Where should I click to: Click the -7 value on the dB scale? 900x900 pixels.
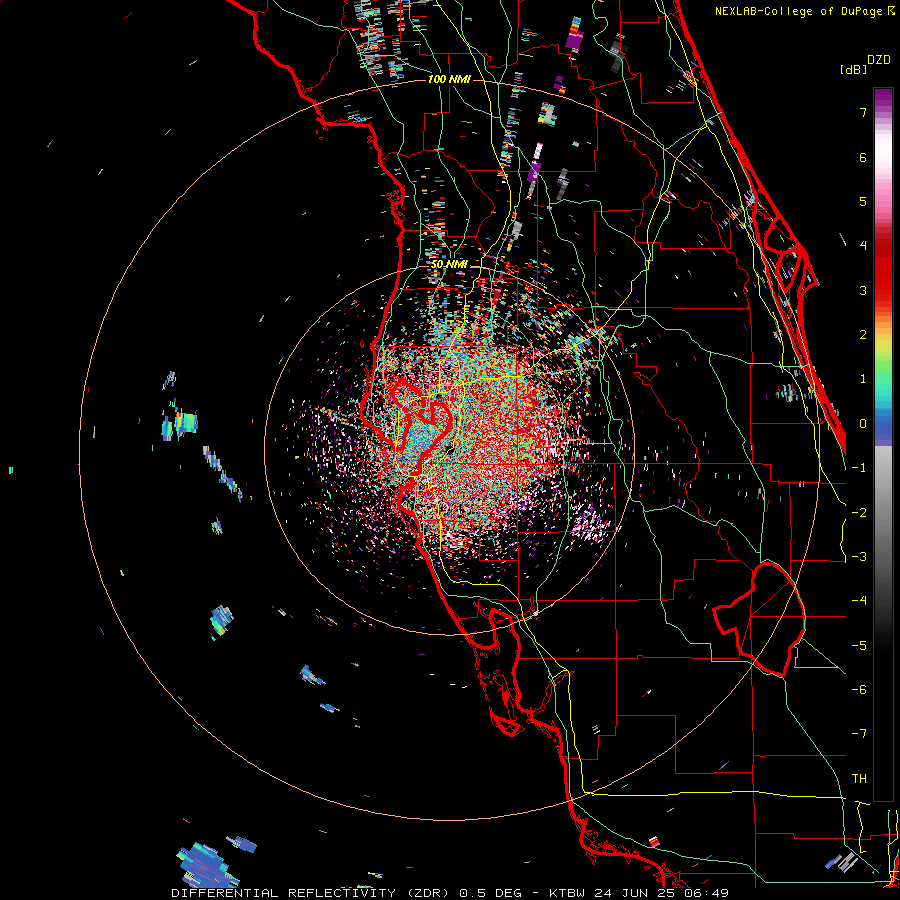[x=859, y=734]
